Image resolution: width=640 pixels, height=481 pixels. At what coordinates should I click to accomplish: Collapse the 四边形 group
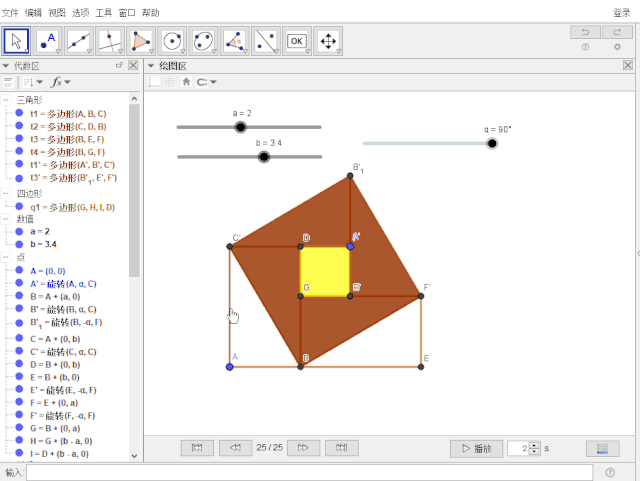coord(6,193)
